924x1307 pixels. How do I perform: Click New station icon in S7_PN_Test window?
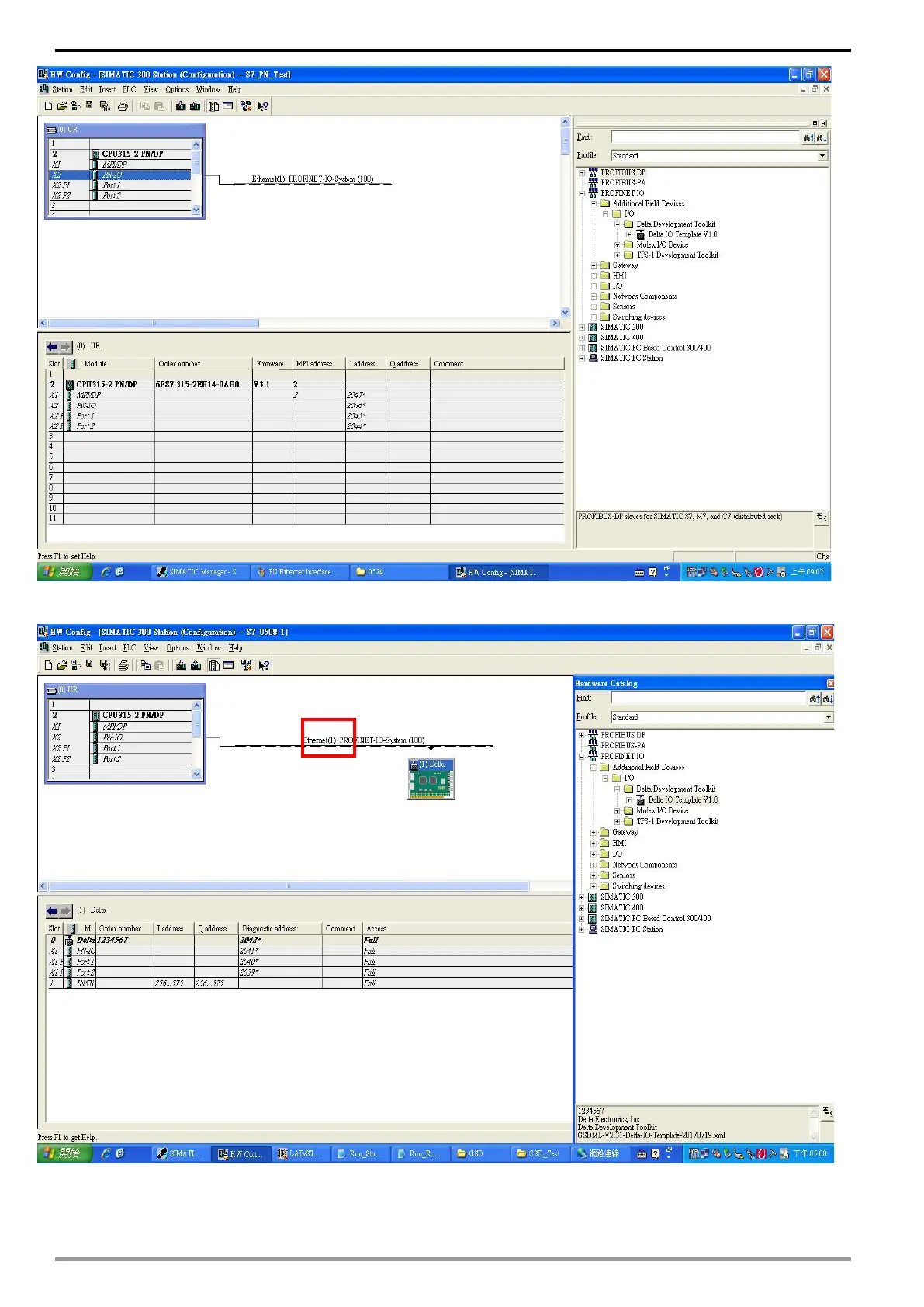48,106
